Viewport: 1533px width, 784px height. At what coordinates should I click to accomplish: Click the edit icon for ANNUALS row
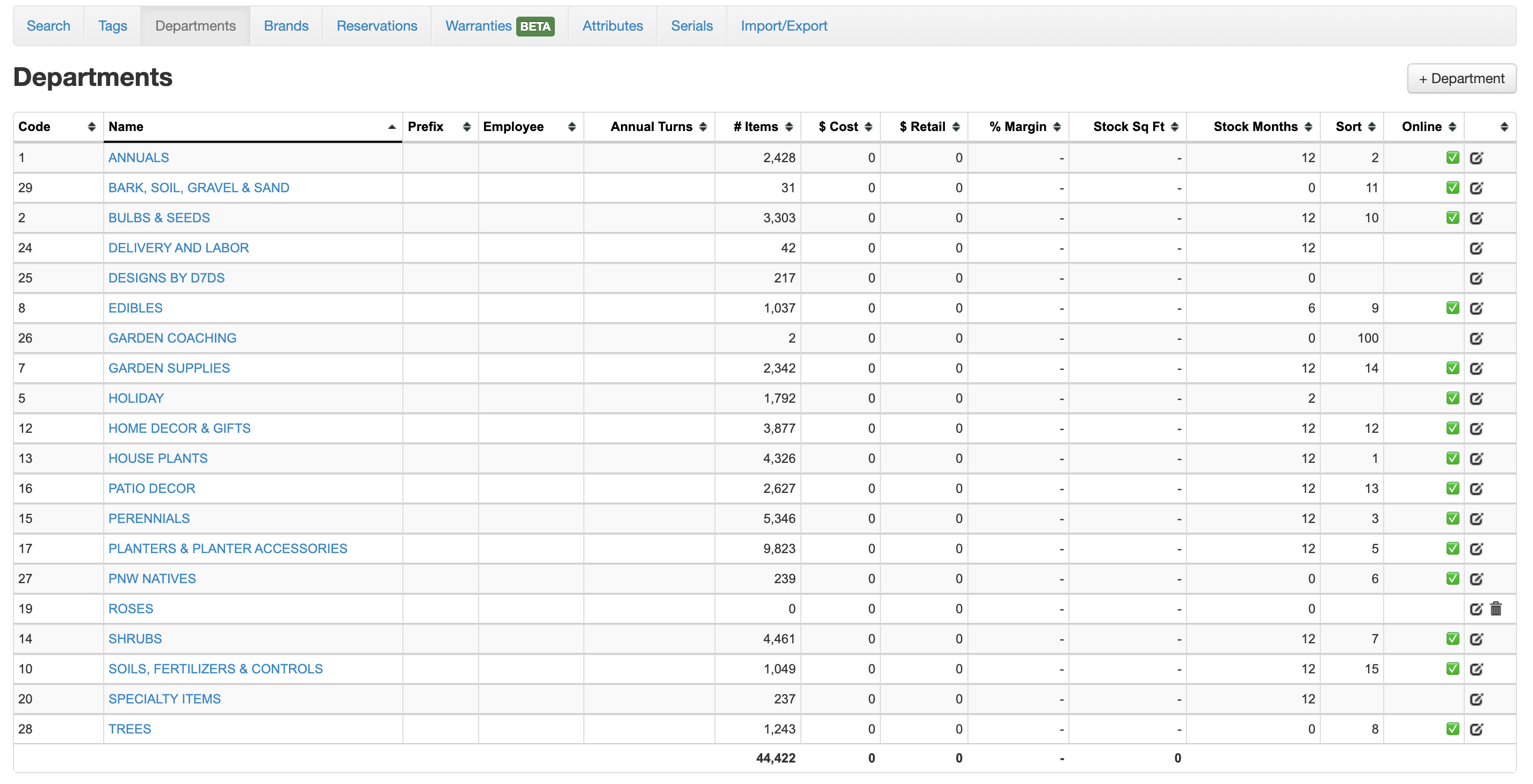click(1476, 158)
